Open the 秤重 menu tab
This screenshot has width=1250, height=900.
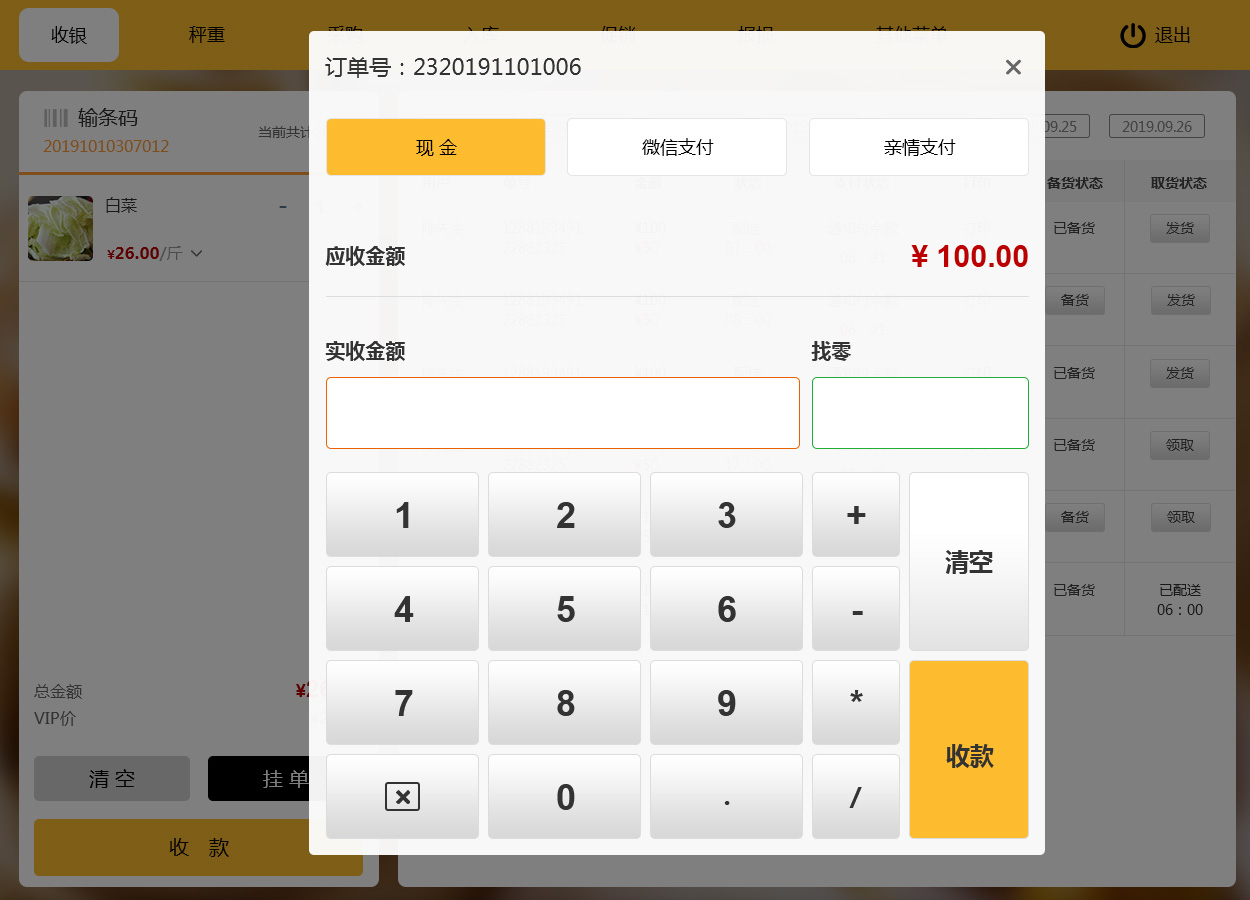point(207,35)
